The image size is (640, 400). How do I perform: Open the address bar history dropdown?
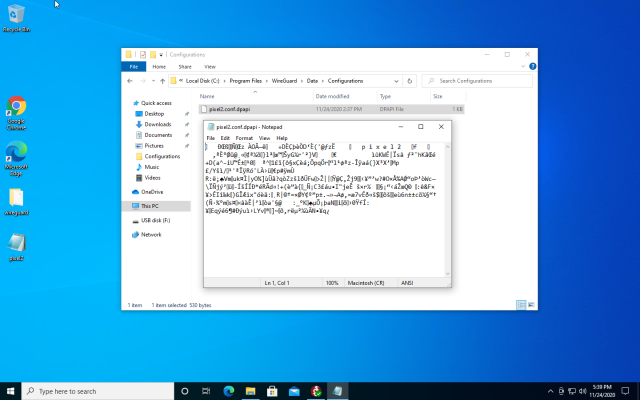396,81
